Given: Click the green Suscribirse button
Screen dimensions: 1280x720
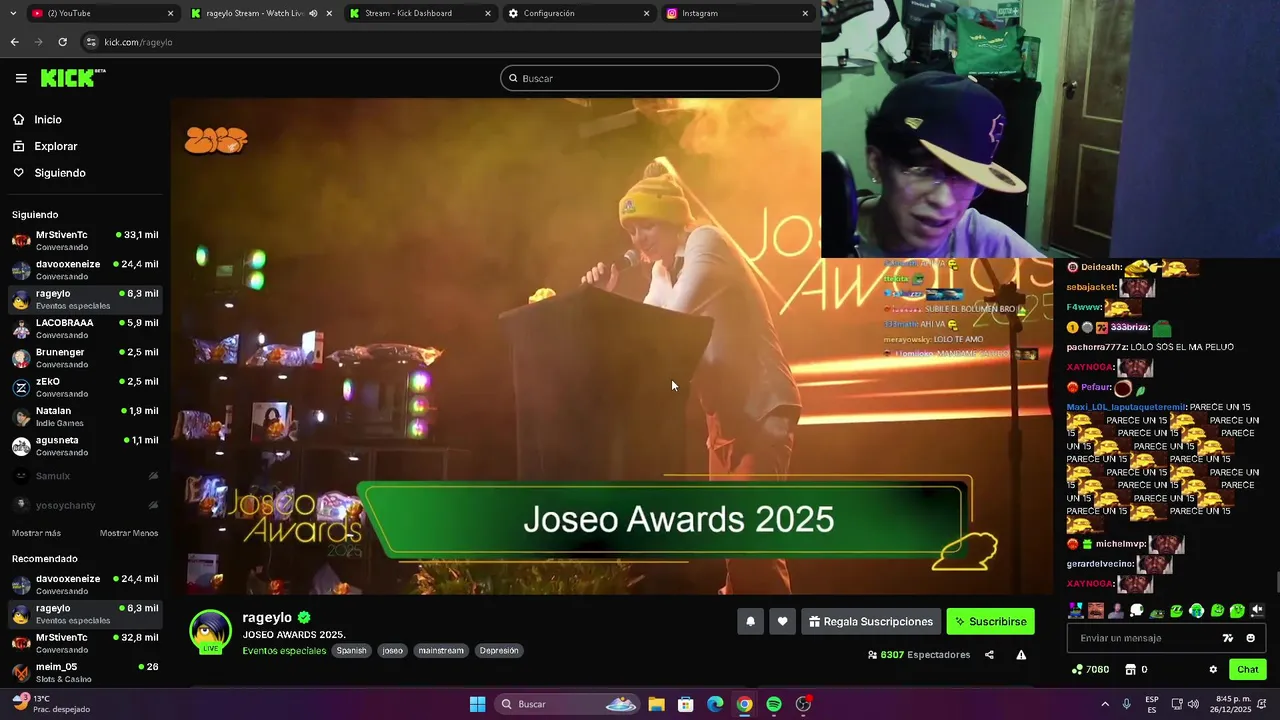Looking at the screenshot, I should pos(991,621).
